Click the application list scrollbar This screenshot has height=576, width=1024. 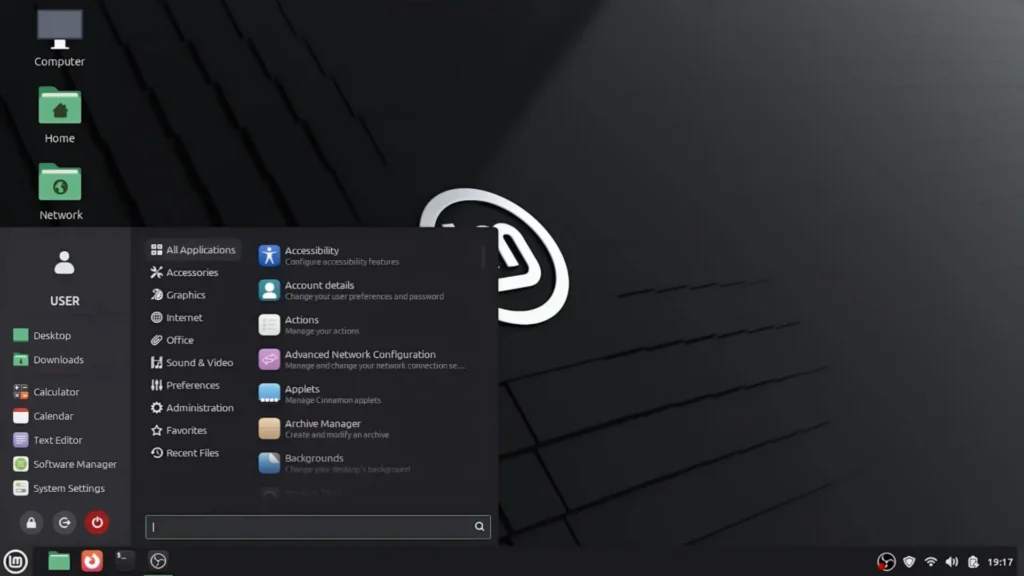tap(483, 257)
